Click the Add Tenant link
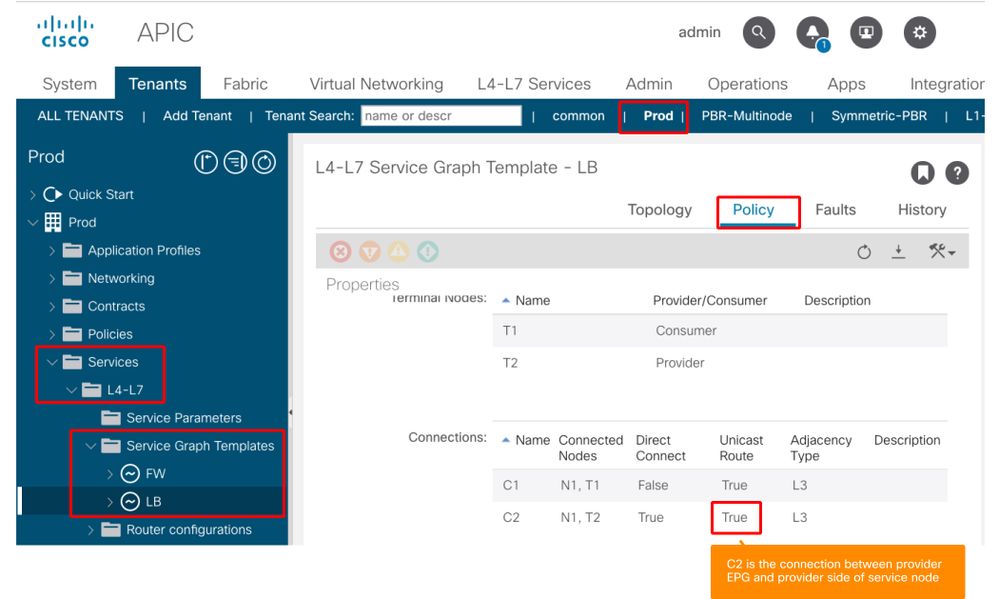Viewport: 999px width, 599px height. [x=197, y=116]
